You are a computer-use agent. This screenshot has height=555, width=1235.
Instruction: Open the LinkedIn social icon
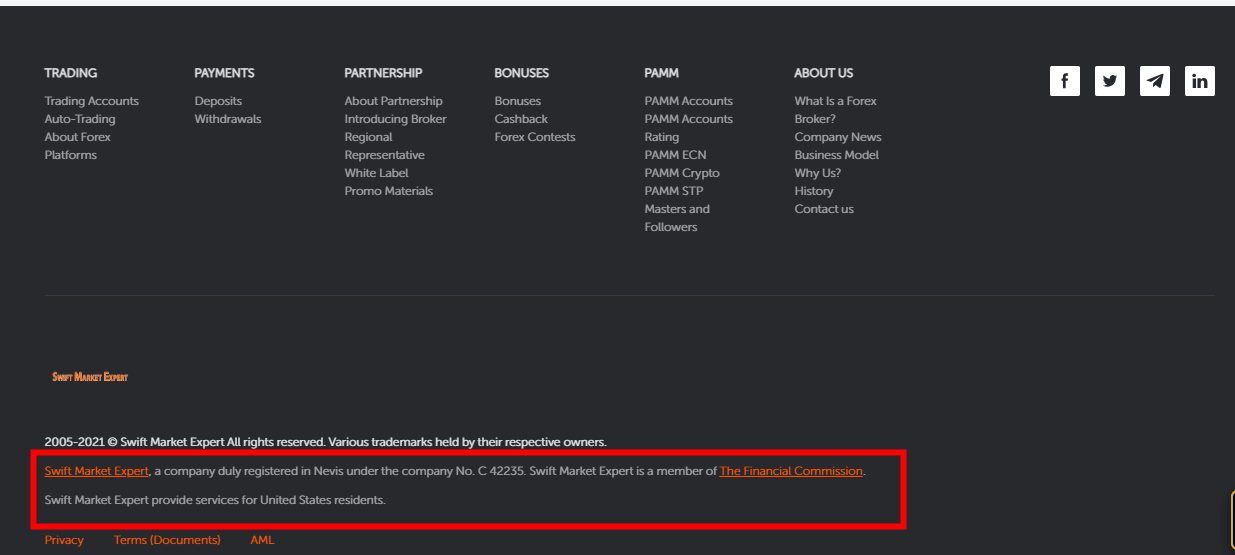(1199, 81)
